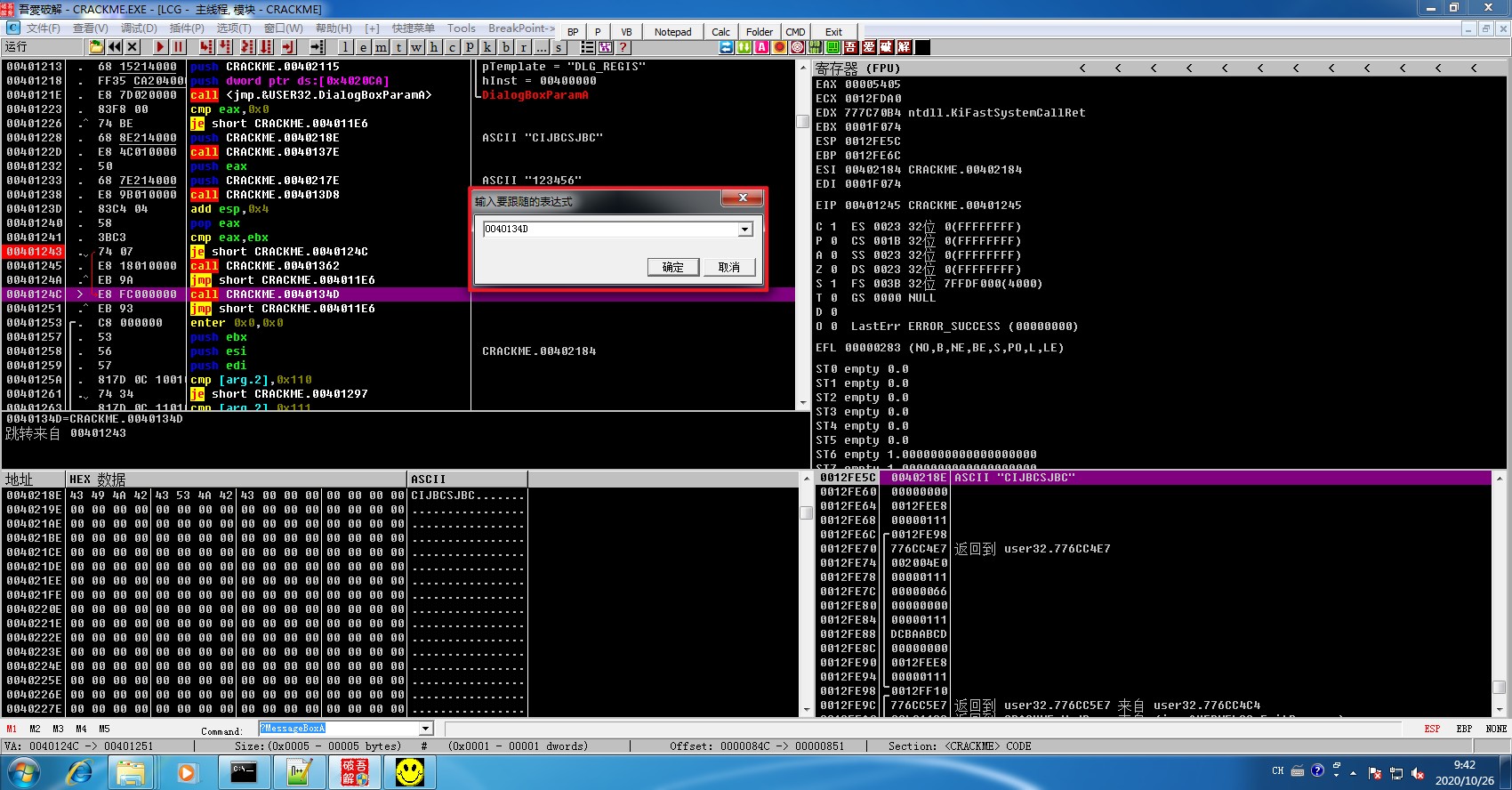Select the EAX 00005405 register line
This screenshot has height=790, width=1512.
point(858,85)
